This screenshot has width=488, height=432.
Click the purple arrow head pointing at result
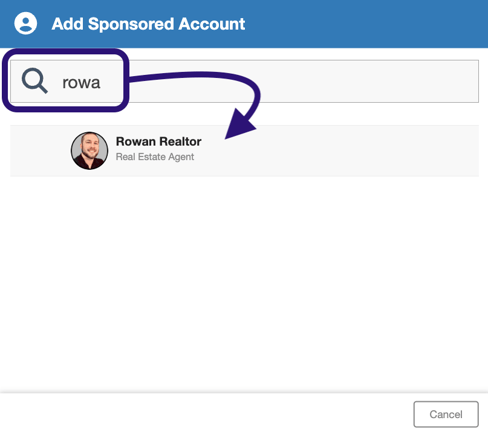(240, 124)
